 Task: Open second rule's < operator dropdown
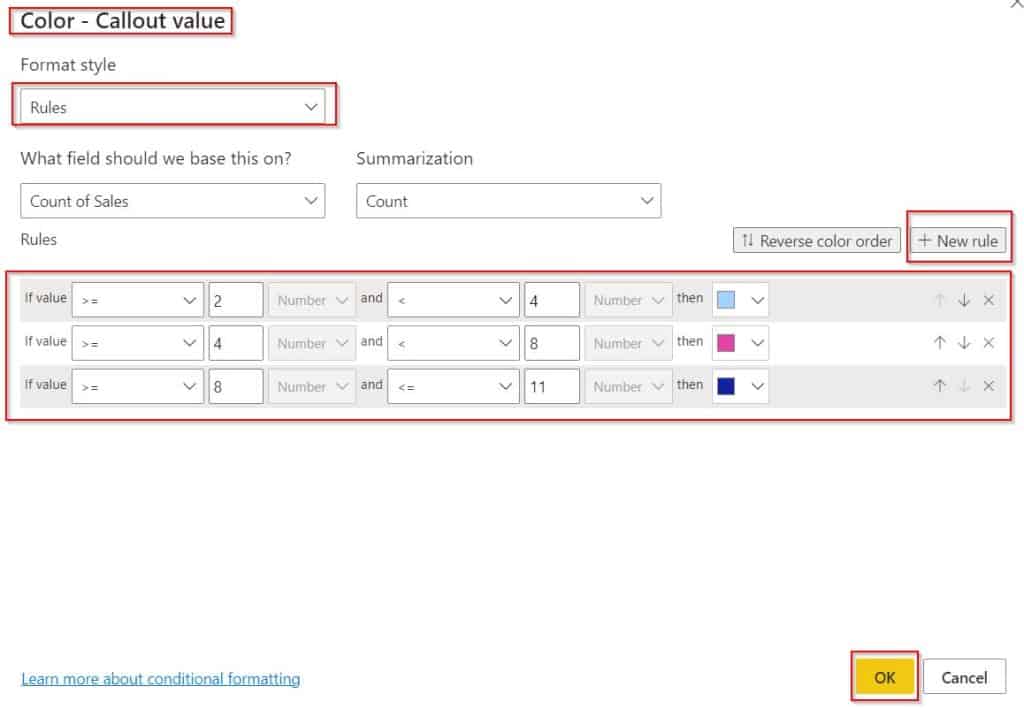453,343
